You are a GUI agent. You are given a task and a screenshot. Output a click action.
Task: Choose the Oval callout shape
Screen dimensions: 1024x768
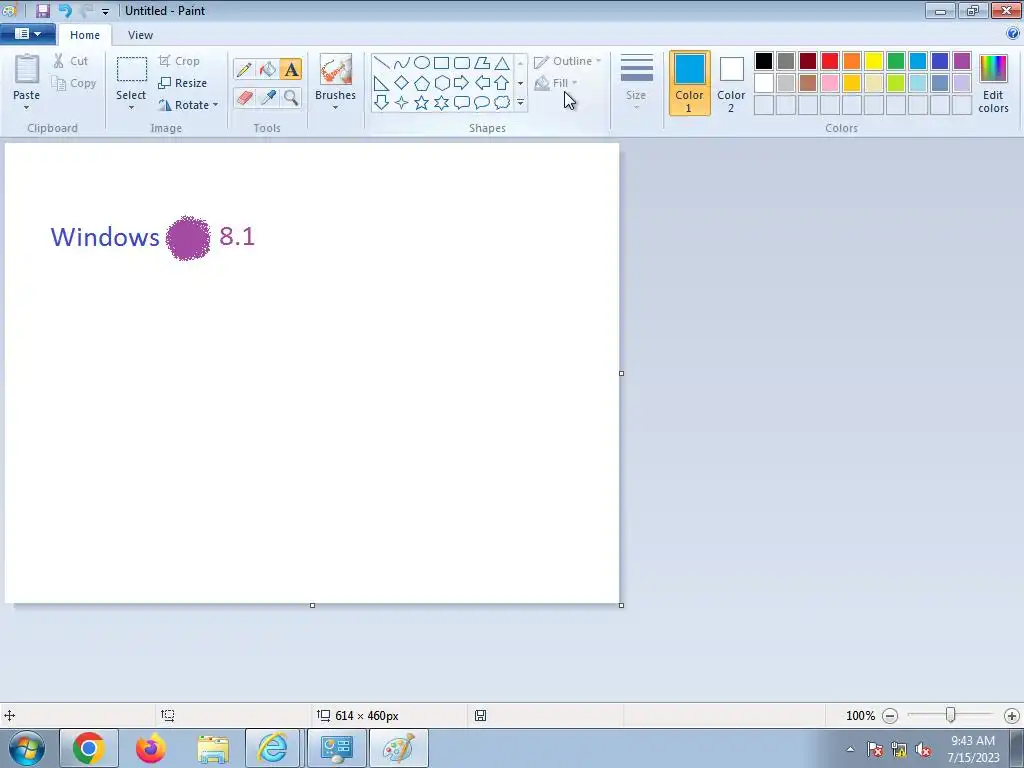482,103
